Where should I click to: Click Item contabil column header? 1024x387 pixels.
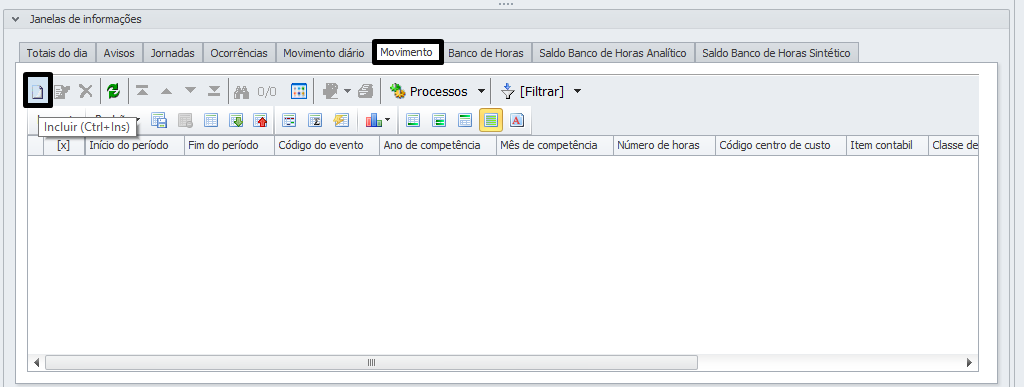click(888, 146)
